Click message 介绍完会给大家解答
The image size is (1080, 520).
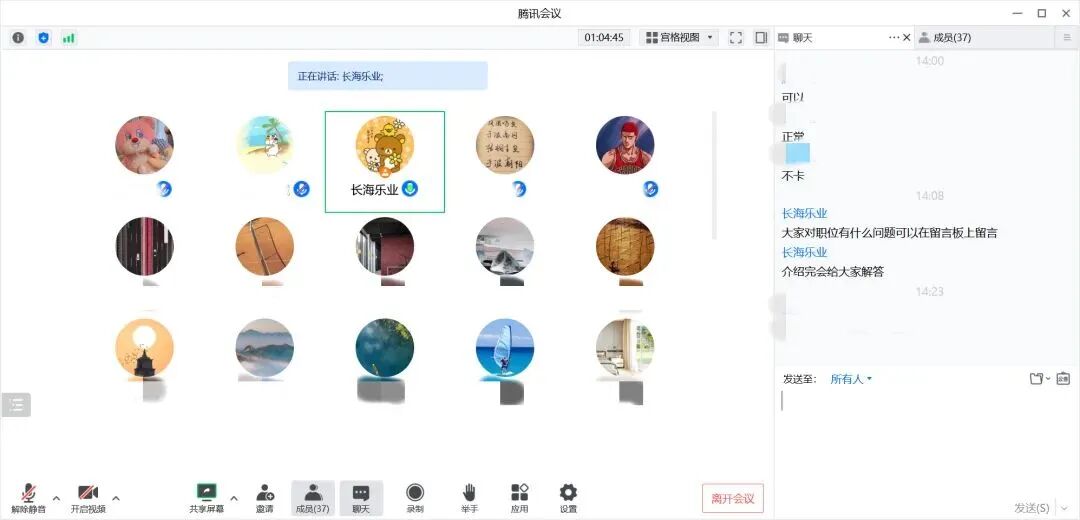point(833,271)
